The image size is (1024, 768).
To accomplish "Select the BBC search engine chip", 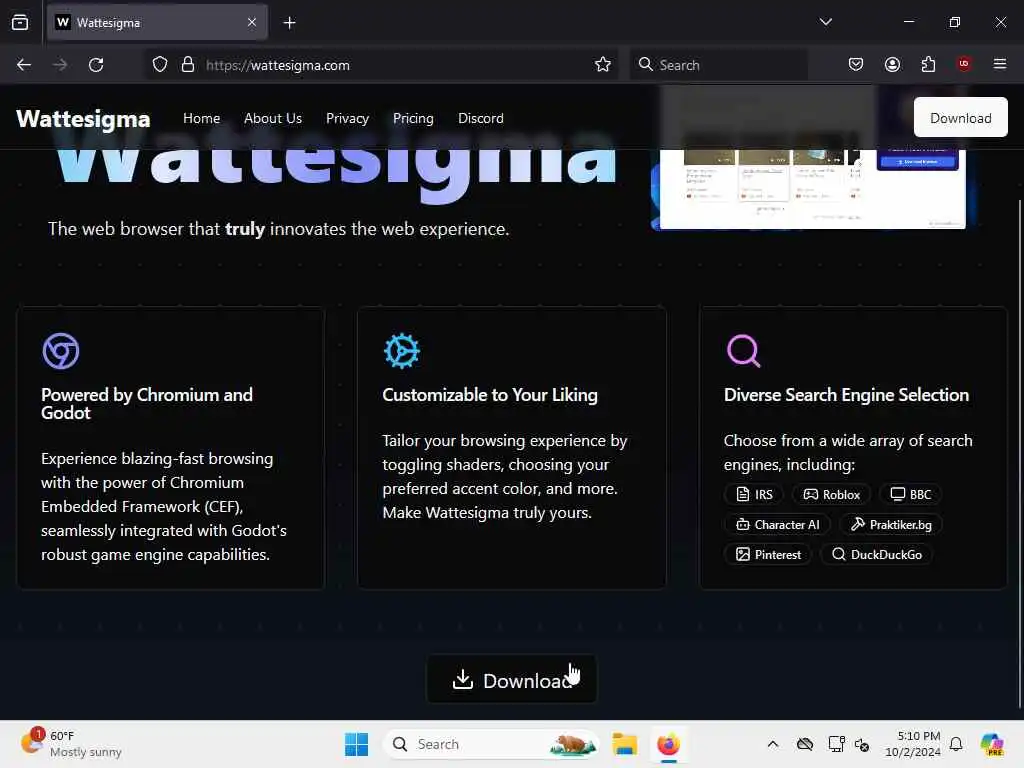I will click(911, 494).
